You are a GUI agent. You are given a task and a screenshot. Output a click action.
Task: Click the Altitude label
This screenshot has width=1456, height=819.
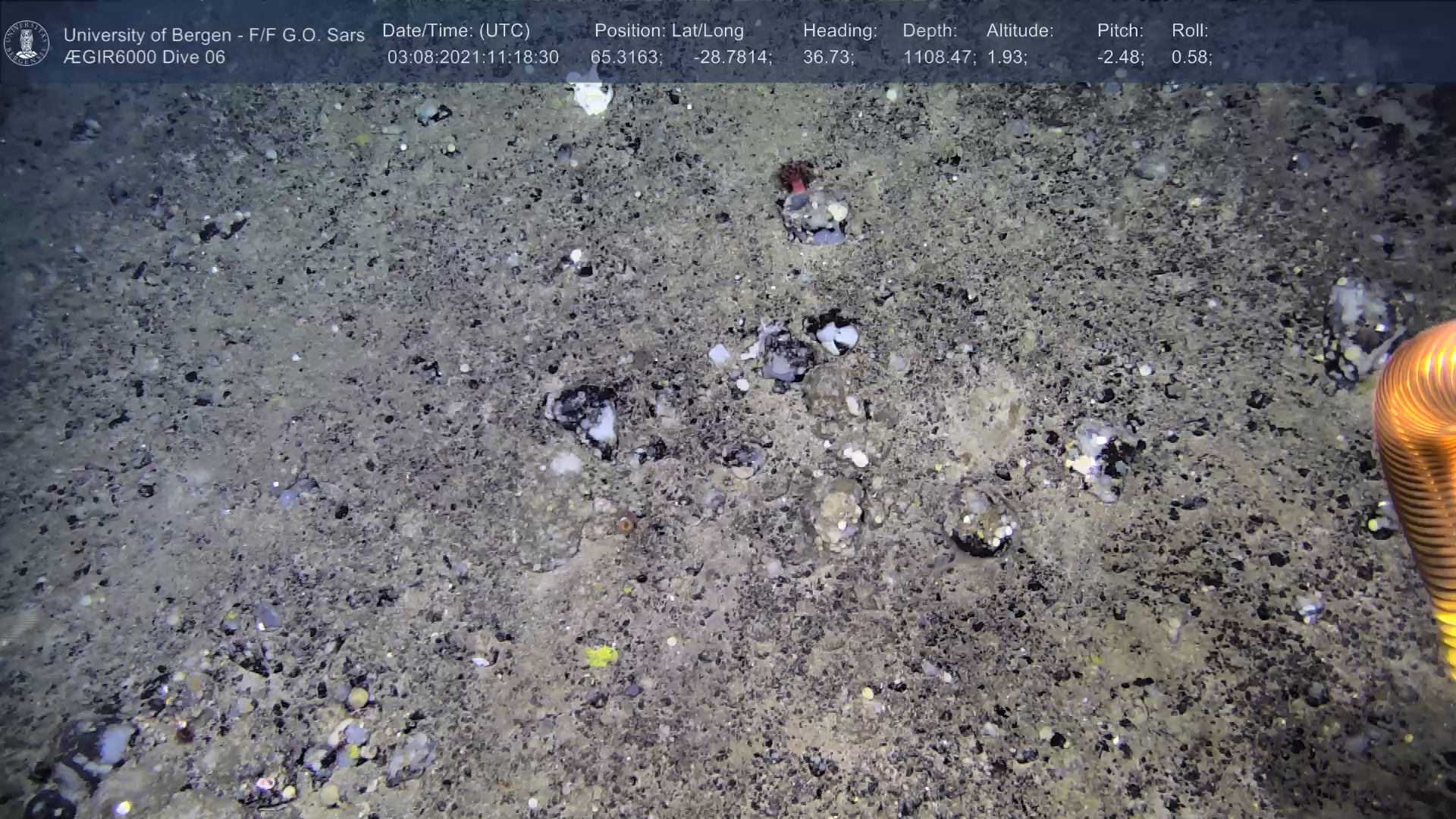[x=1020, y=31]
